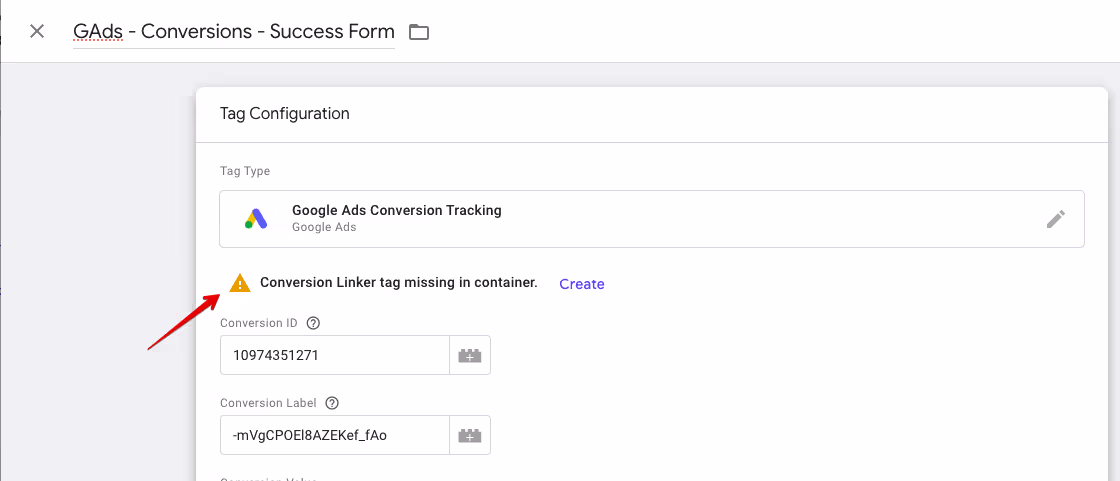1120x481 pixels.
Task: Open help icon next to Conversion ID
Action: [313, 323]
